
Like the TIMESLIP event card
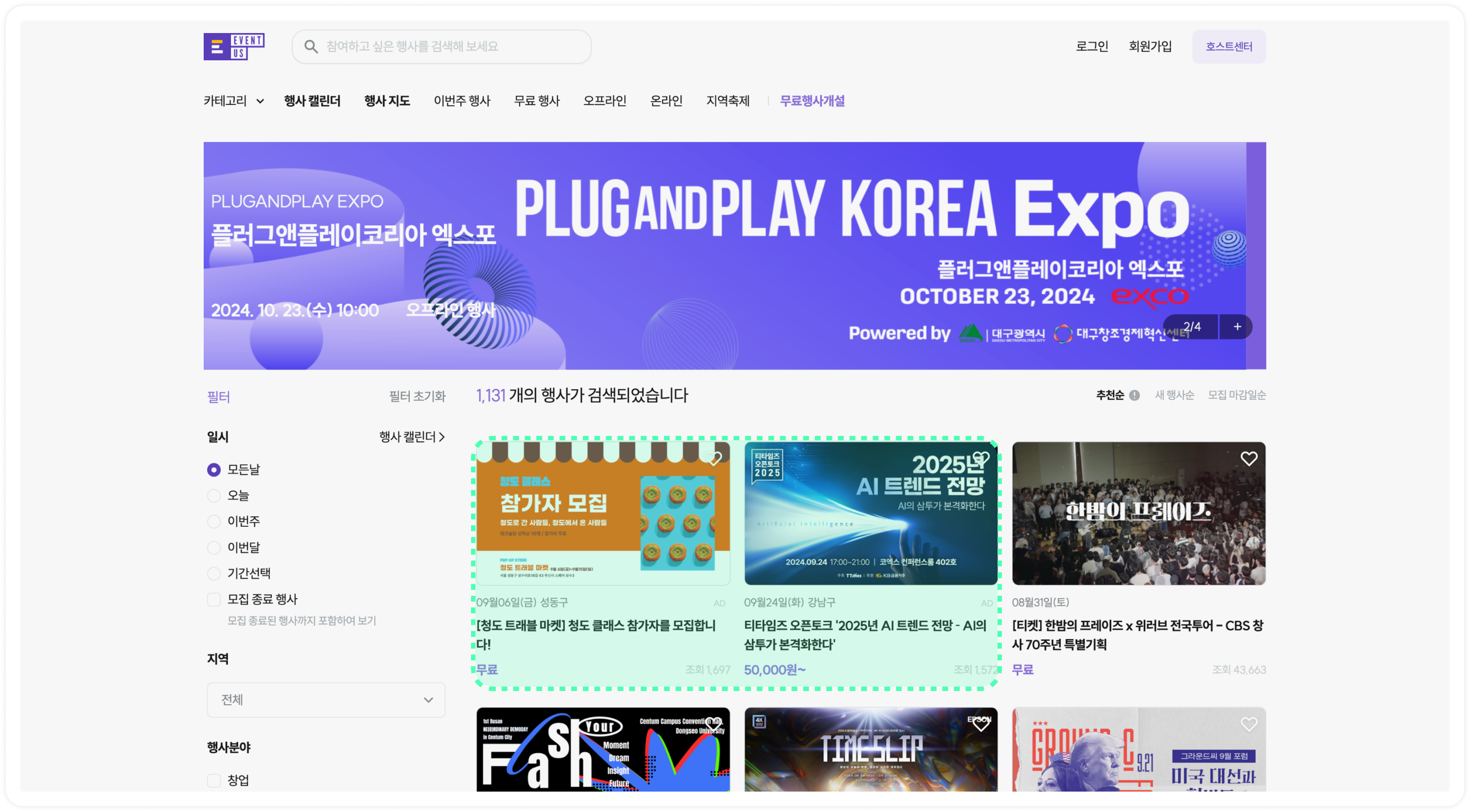(x=981, y=724)
